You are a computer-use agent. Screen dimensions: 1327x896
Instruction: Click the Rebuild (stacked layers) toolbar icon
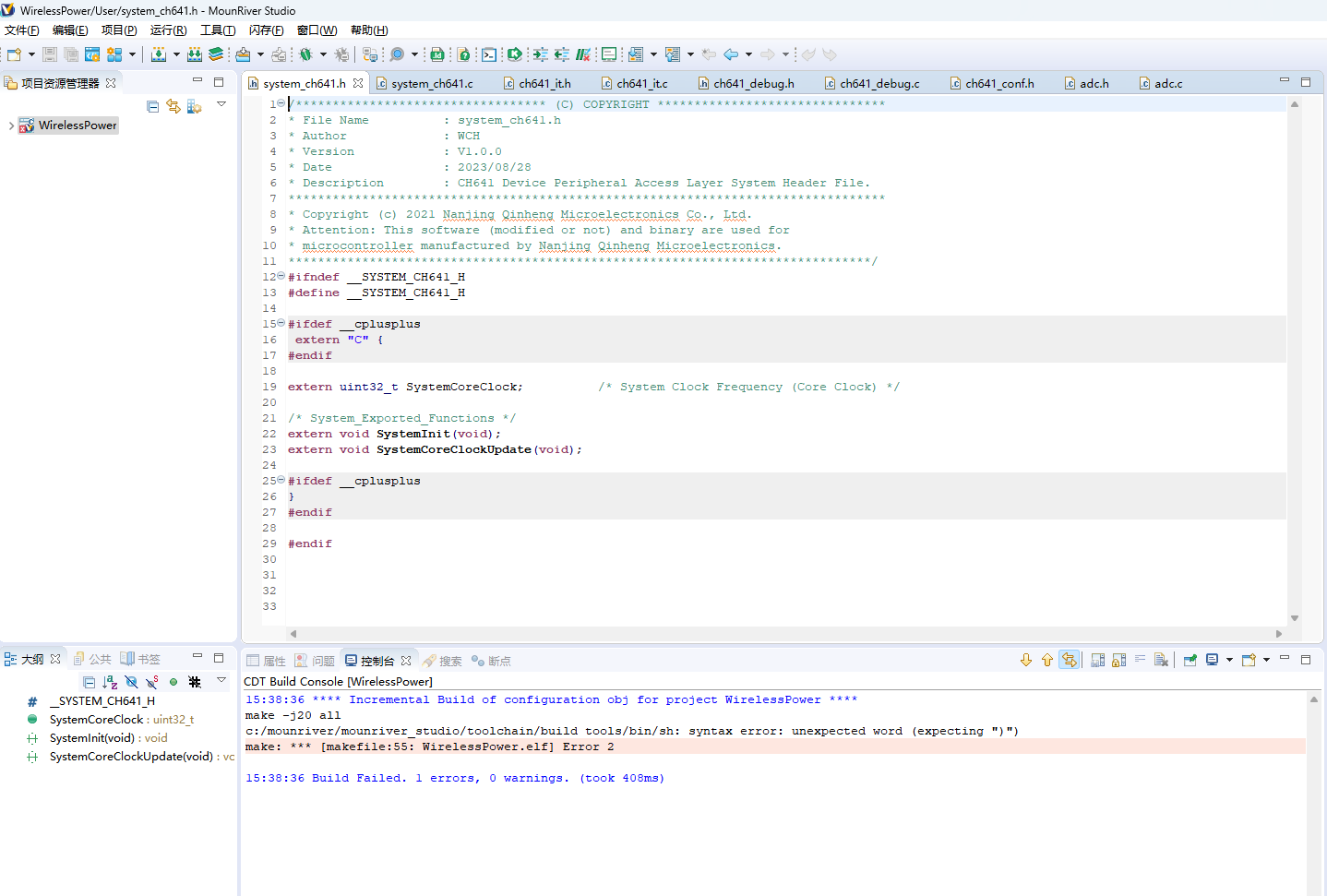(216, 54)
